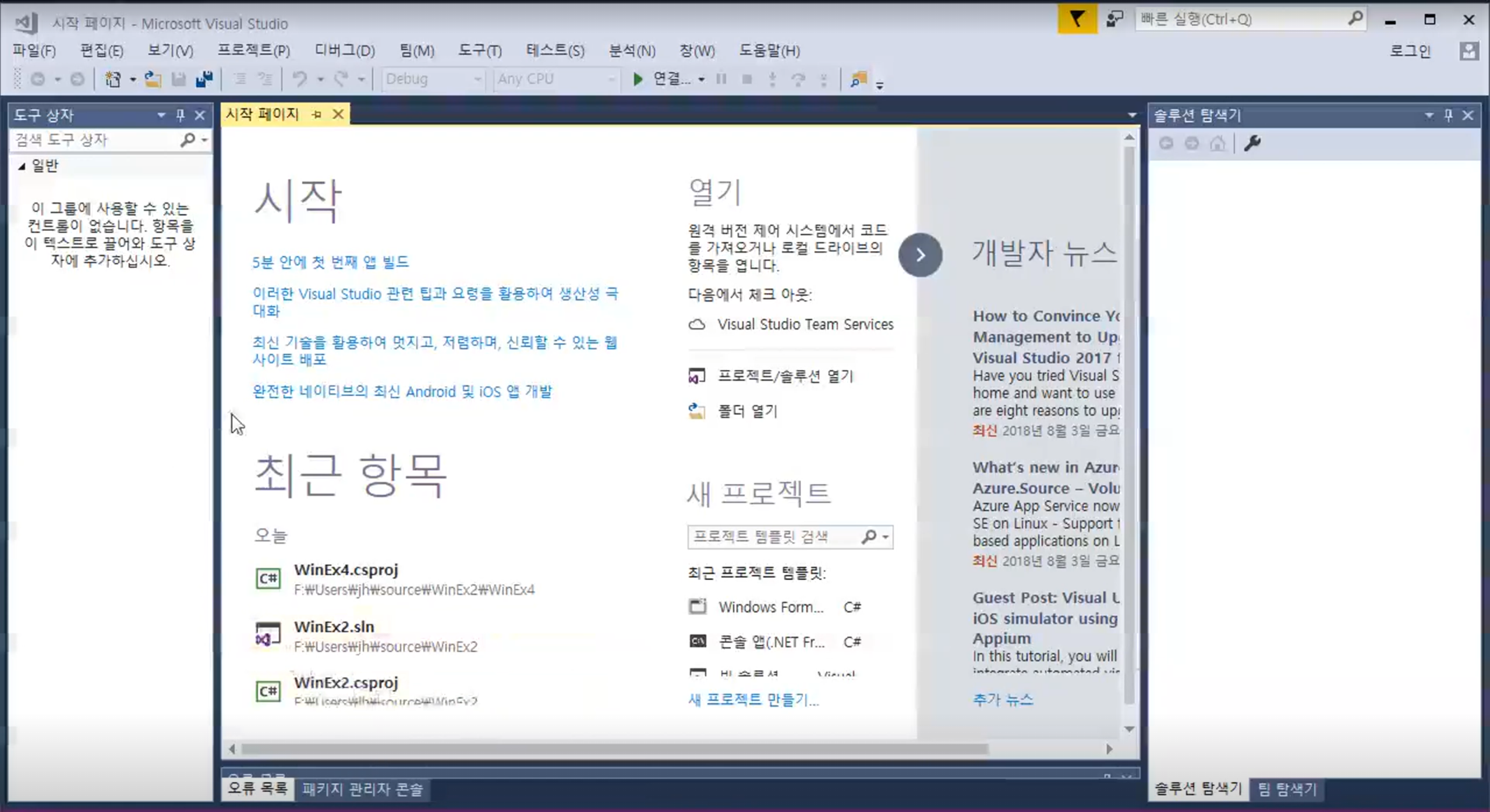Screen dimensions: 1490x812
Task: Click the toolbox search magnifier icon
Action: pos(187,140)
